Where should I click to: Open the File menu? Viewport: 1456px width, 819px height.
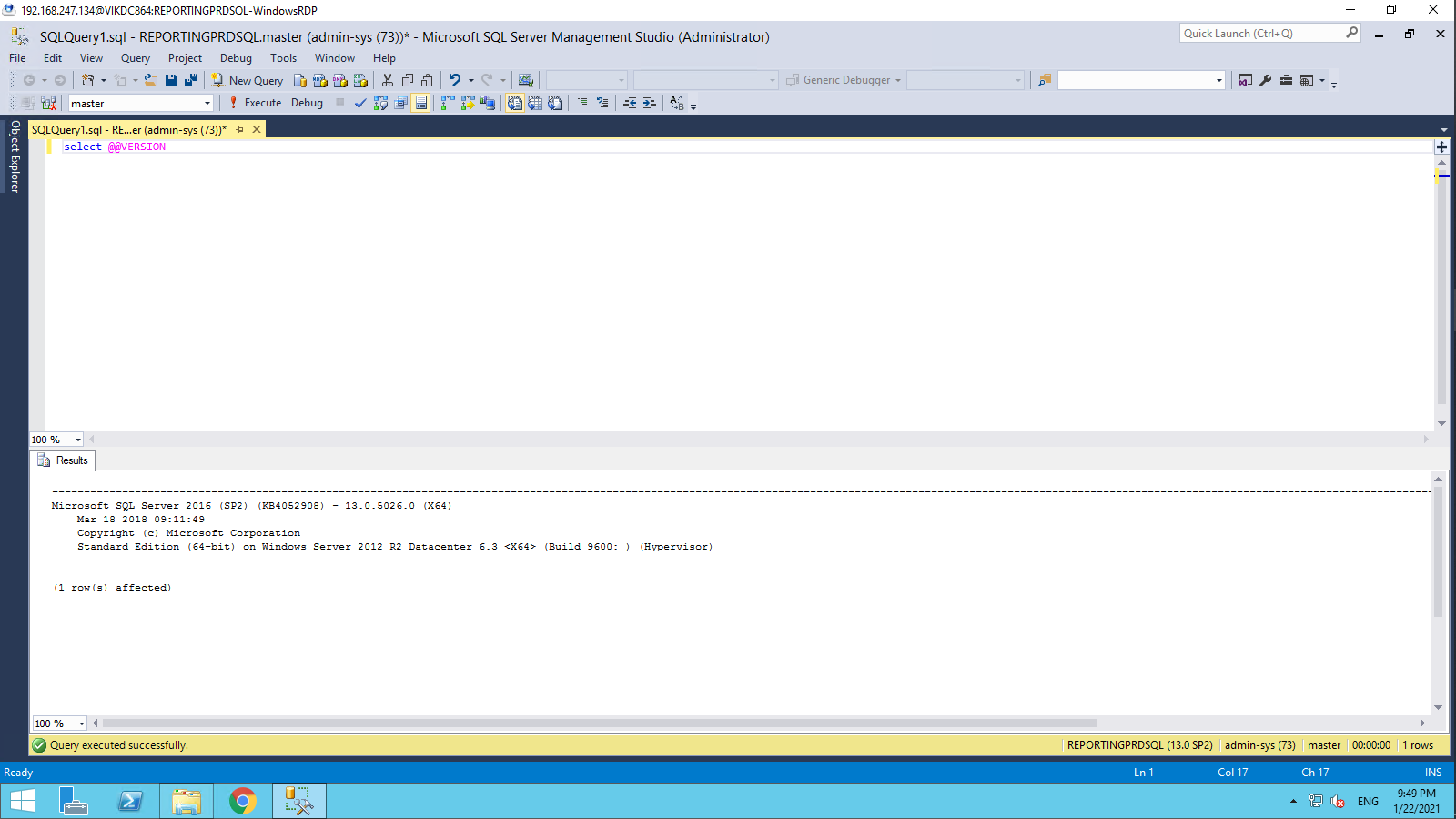pyautogui.click(x=17, y=58)
